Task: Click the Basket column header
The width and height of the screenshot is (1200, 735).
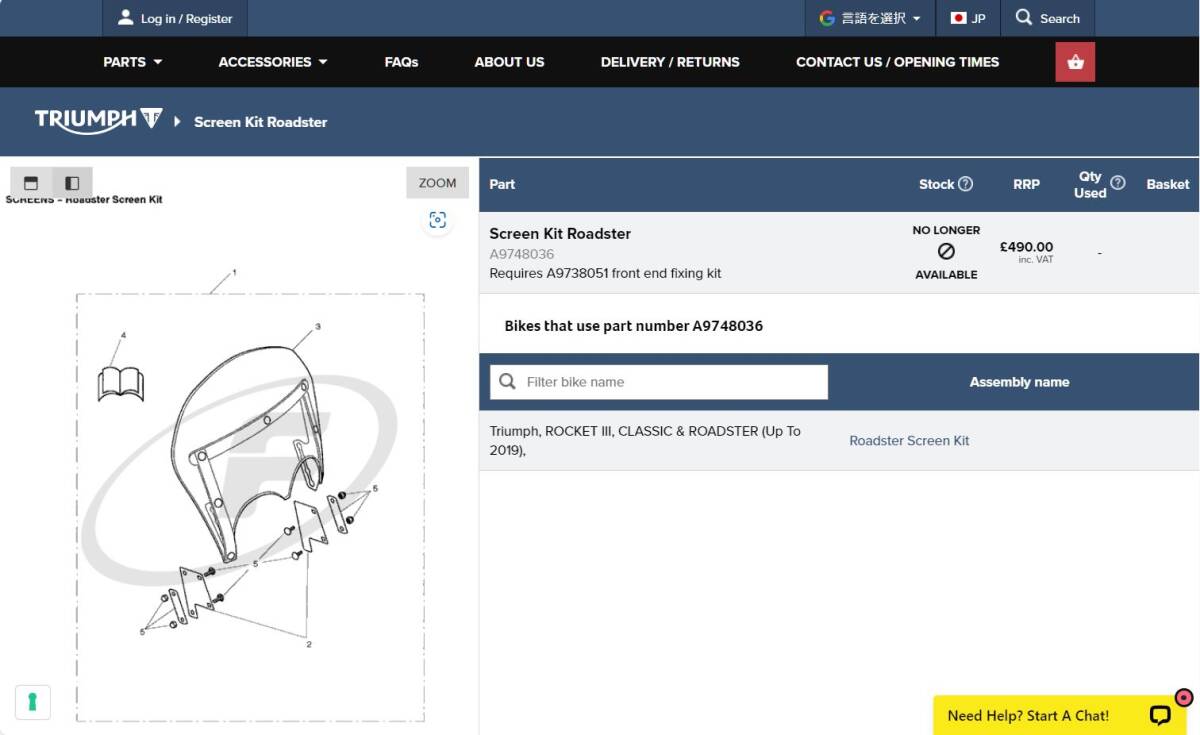Action: 1168,184
